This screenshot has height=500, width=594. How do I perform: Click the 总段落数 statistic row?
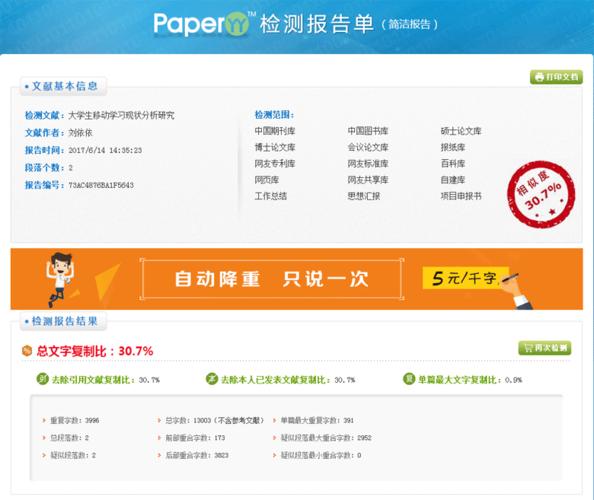pyautogui.click(x=66, y=438)
